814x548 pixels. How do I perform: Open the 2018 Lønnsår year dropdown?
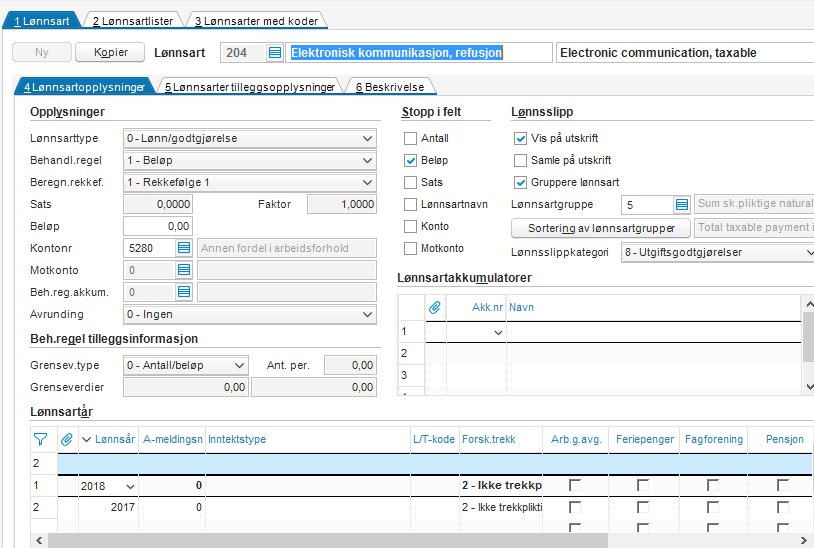[x=130, y=486]
